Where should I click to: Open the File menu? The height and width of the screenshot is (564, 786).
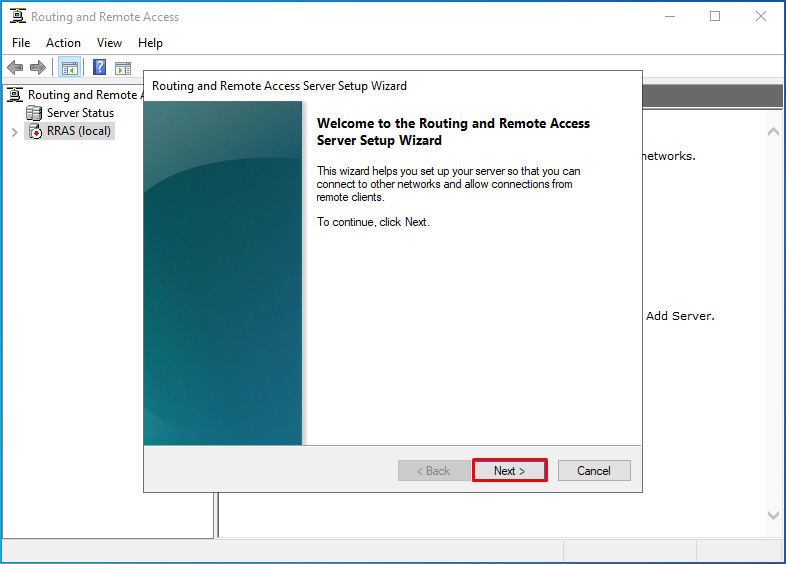pos(21,43)
